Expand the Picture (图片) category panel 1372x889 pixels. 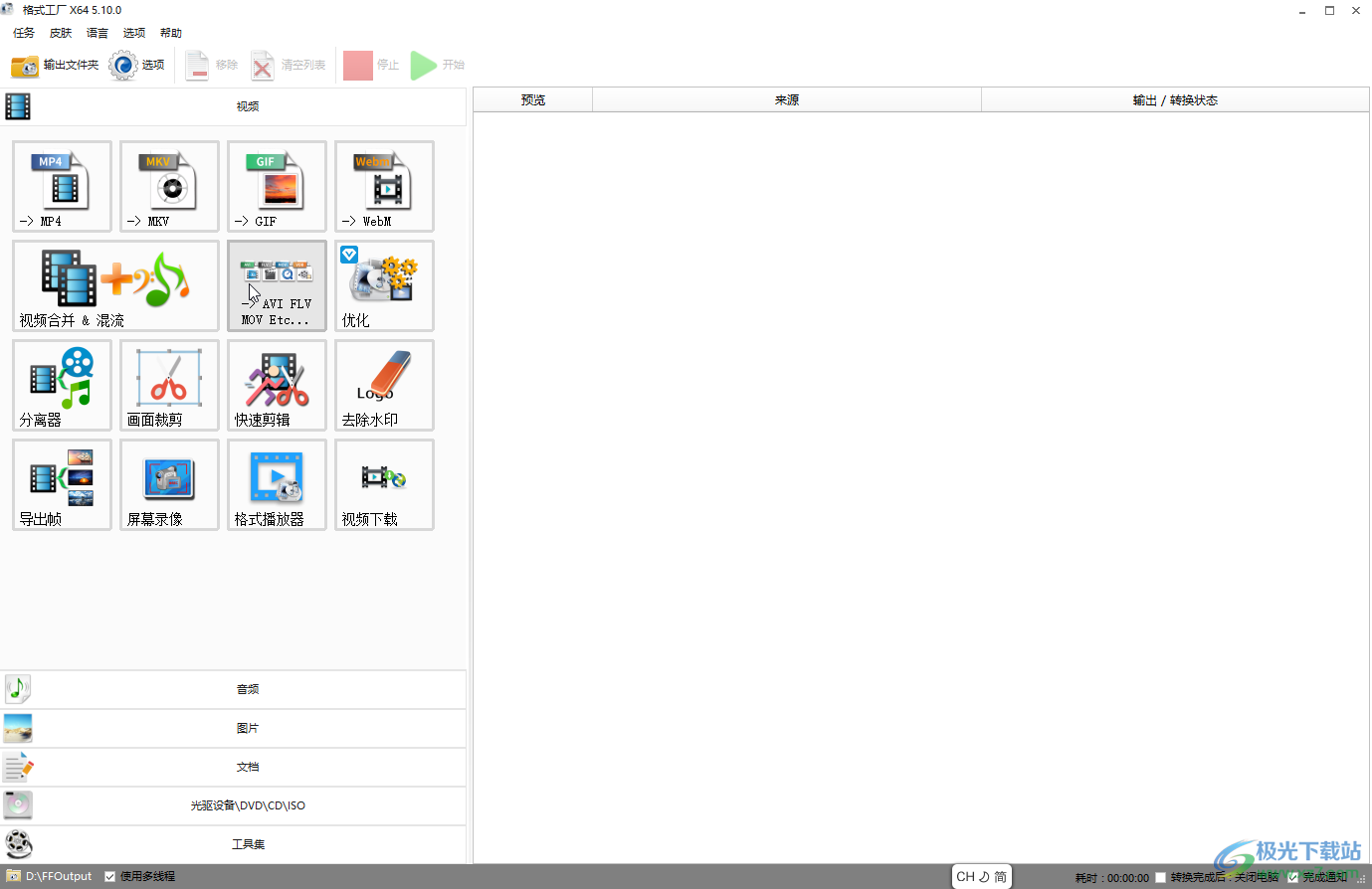(233, 728)
